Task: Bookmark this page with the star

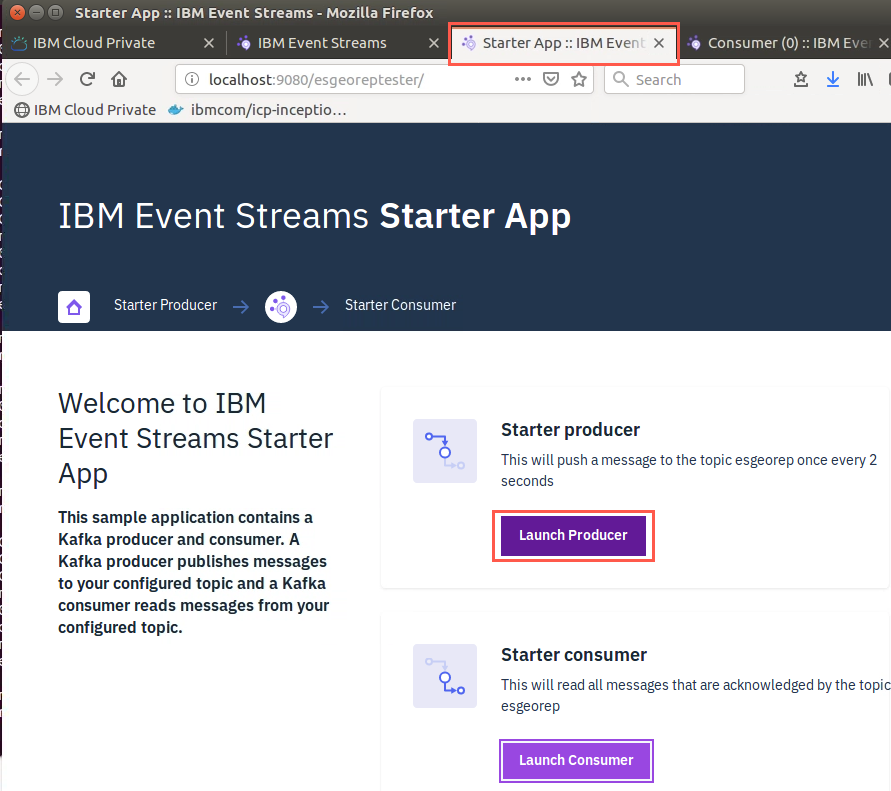Action: [x=578, y=80]
